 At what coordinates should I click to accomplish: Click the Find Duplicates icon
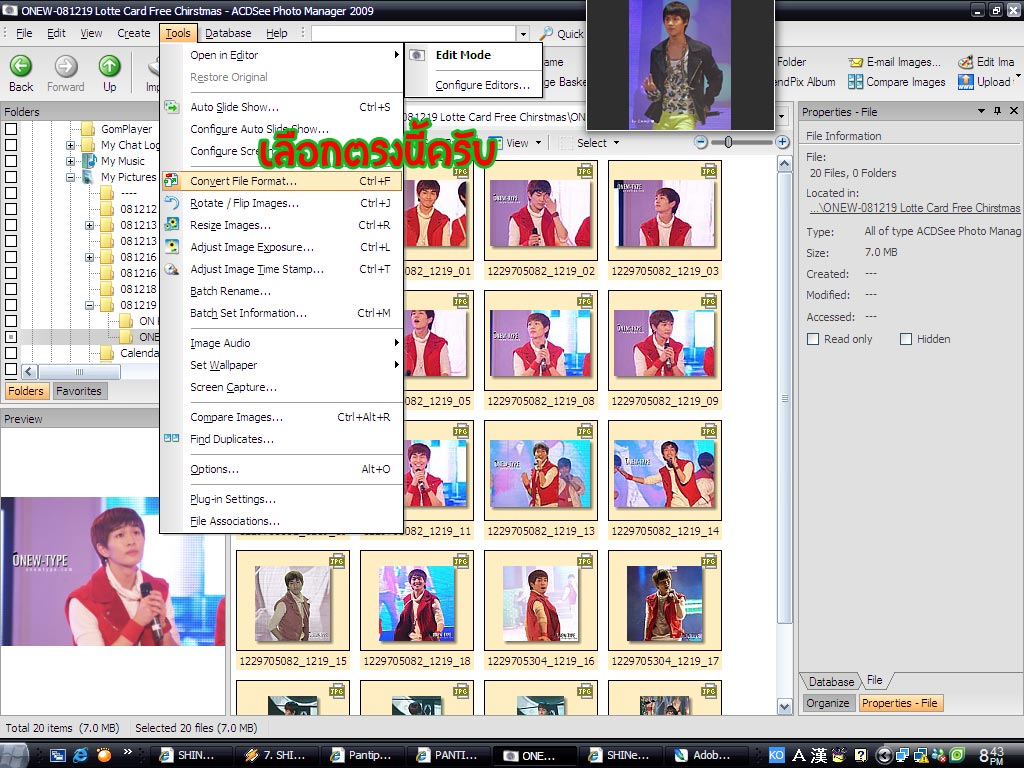pyautogui.click(x=172, y=439)
